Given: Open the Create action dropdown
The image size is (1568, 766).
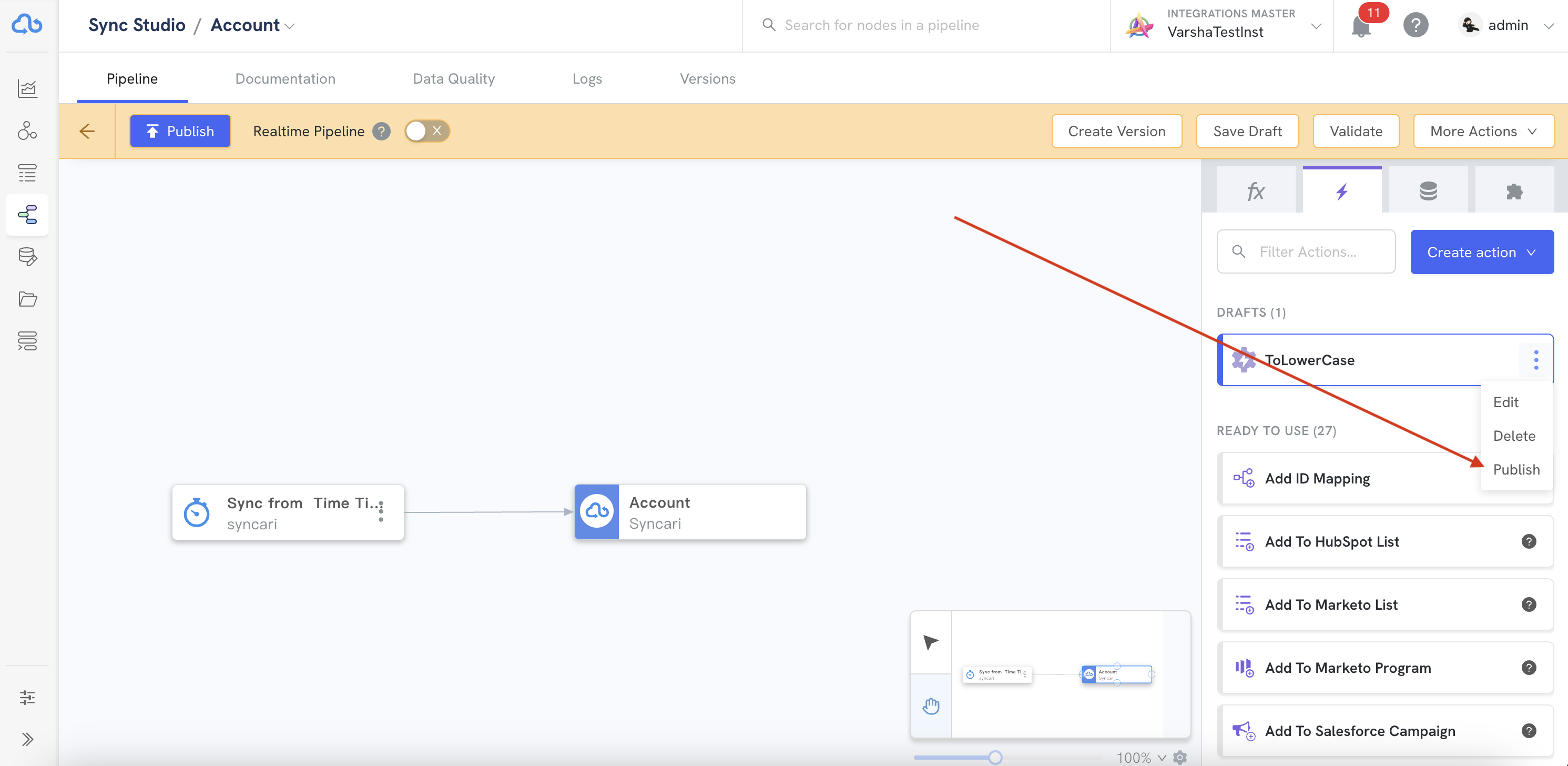Looking at the screenshot, I should coord(1482,252).
